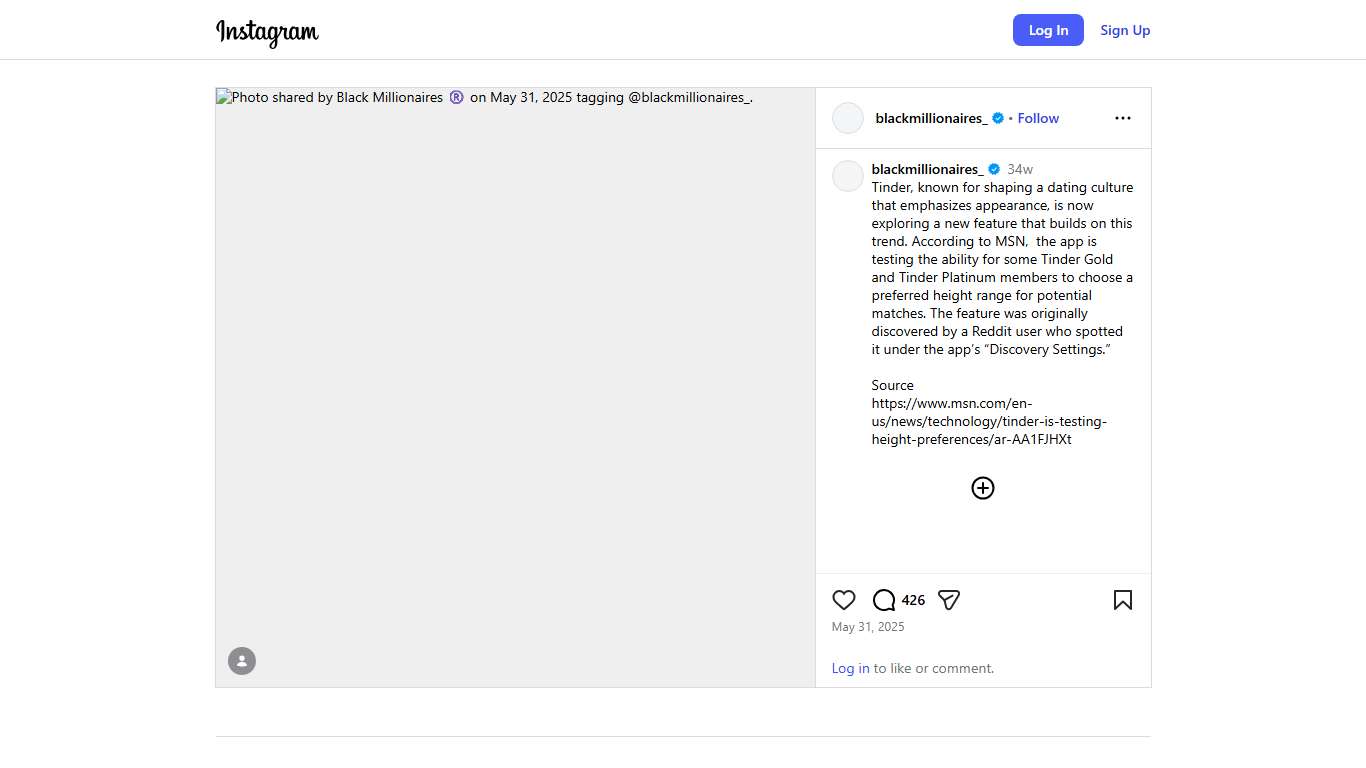
Task: Click the 426 comment count
Action: click(913, 600)
